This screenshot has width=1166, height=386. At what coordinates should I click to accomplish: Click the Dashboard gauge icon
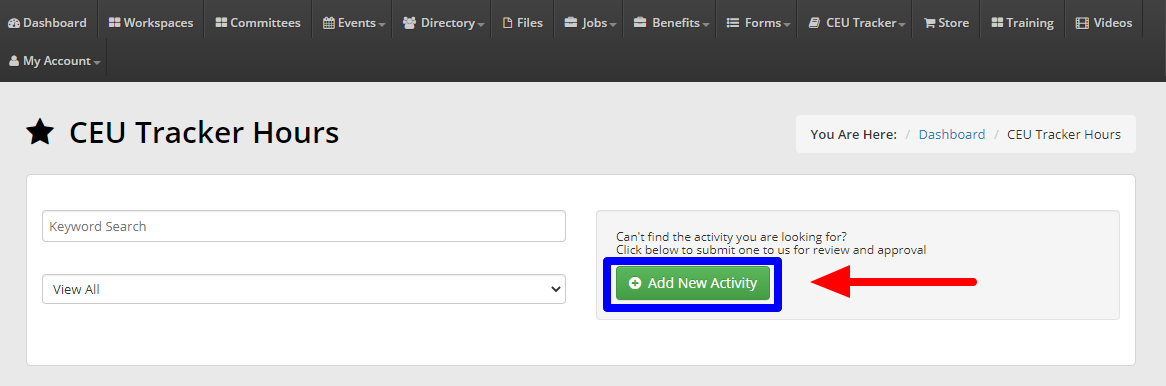click(13, 23)
